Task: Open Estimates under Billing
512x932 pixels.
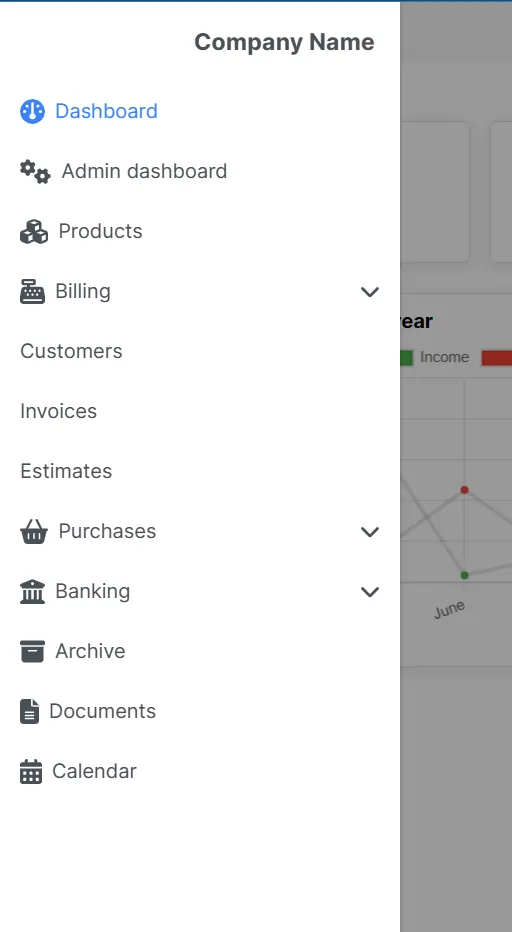Action: (x=66, y=471)
